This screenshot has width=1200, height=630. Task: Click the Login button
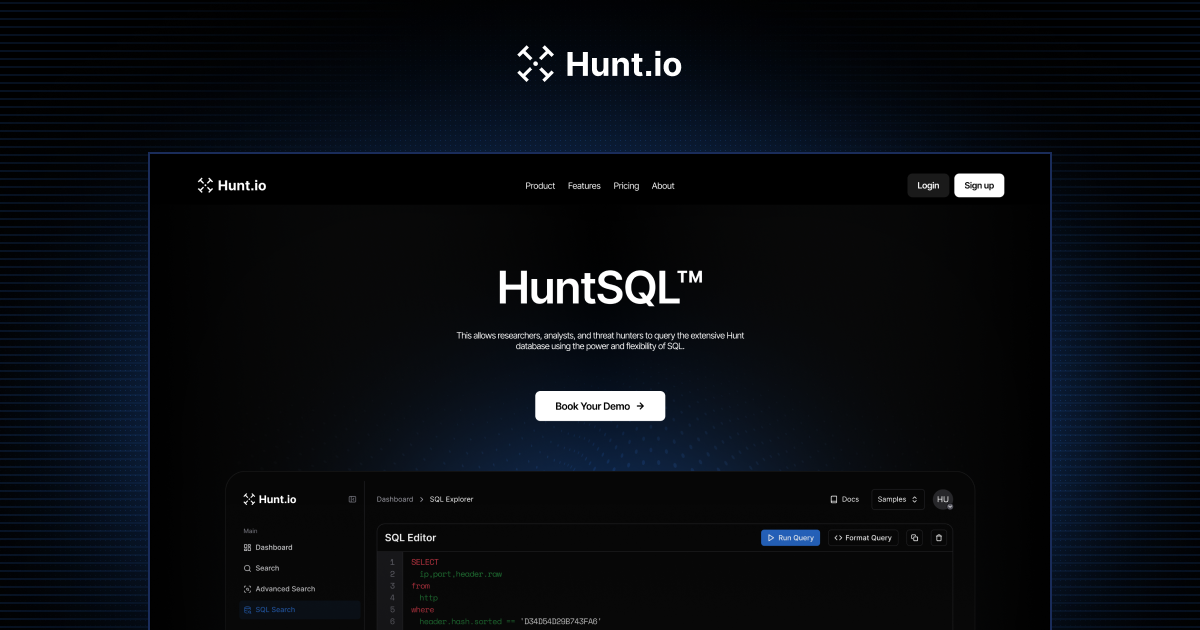pyautogui.click(x=928, y=185)
